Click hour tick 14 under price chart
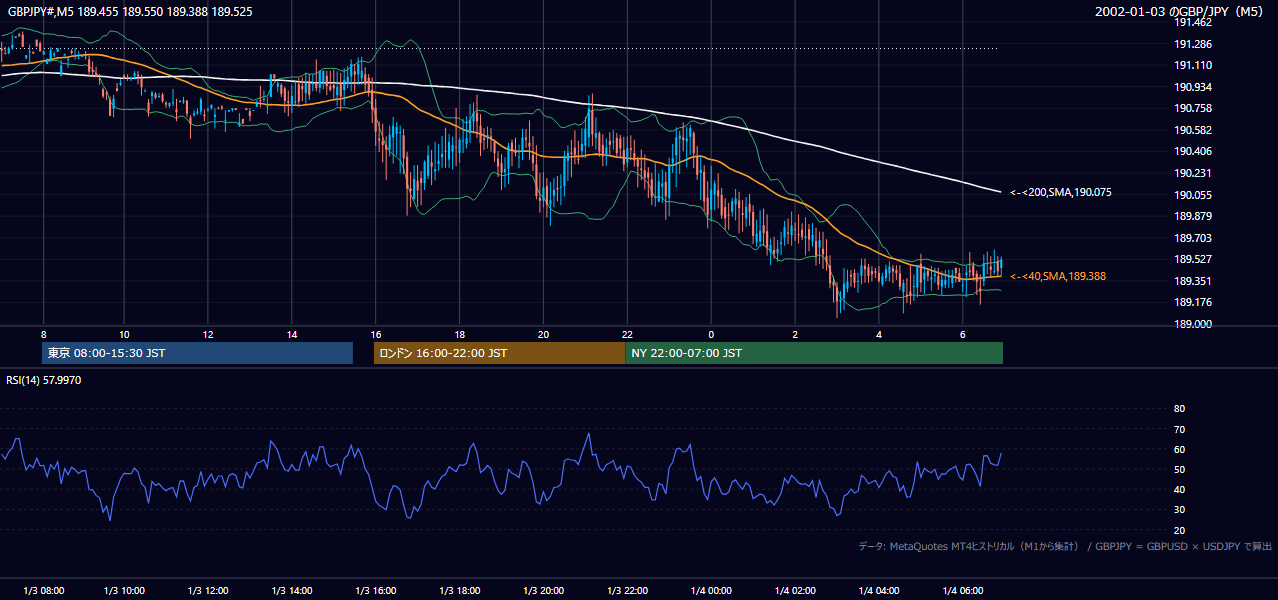This screenshot has width=1278, height=600. point(292,334)
